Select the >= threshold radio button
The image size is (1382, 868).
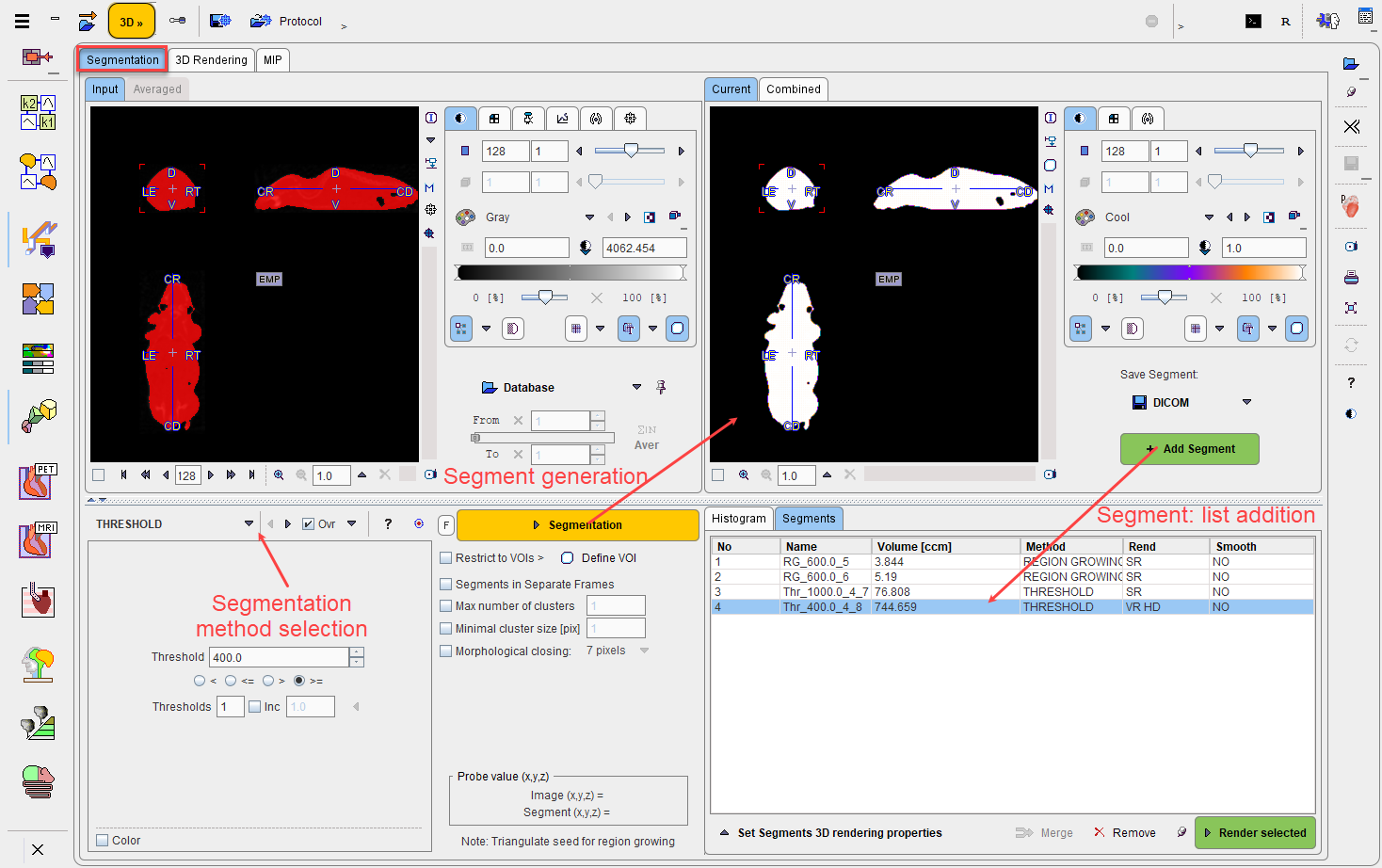coord(299,681)
